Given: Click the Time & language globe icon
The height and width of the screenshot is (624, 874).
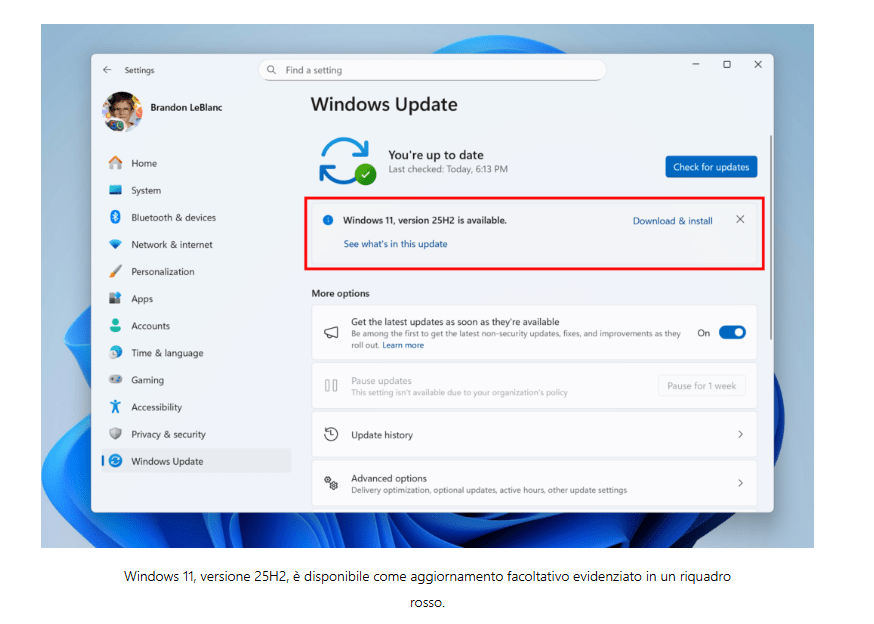Looking at the screenshot, I should 115,352.
